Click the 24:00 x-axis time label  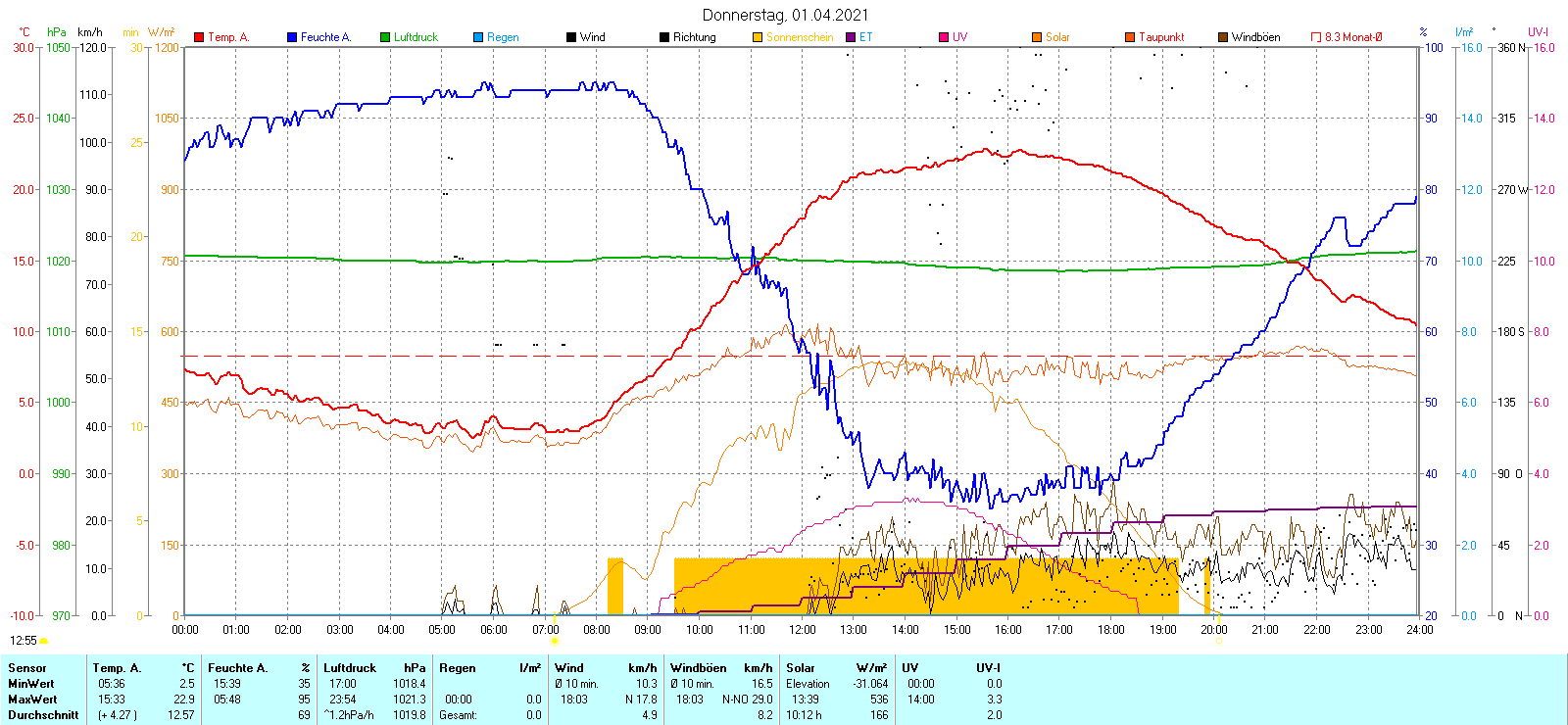point(1419,630)
